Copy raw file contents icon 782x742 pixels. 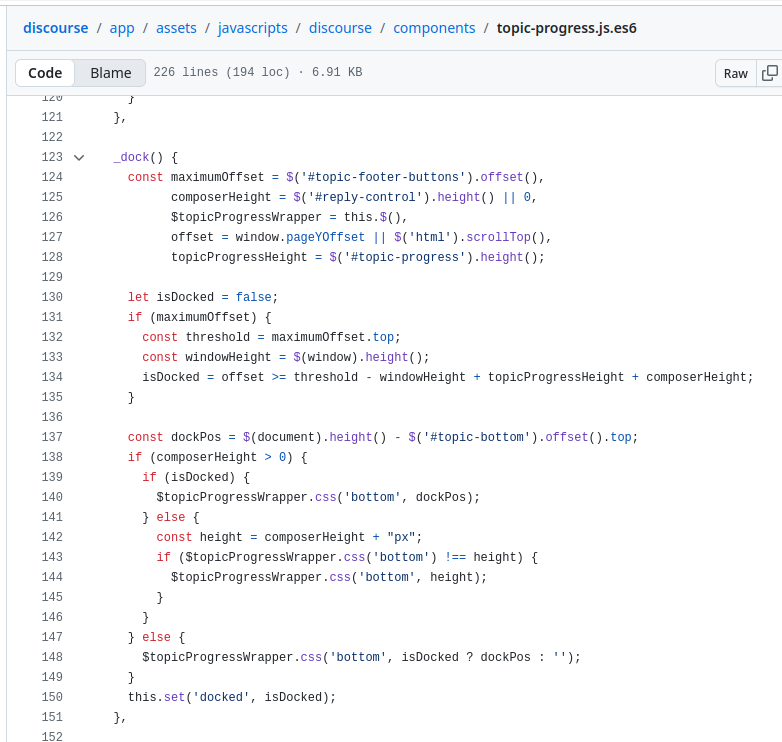769,73
